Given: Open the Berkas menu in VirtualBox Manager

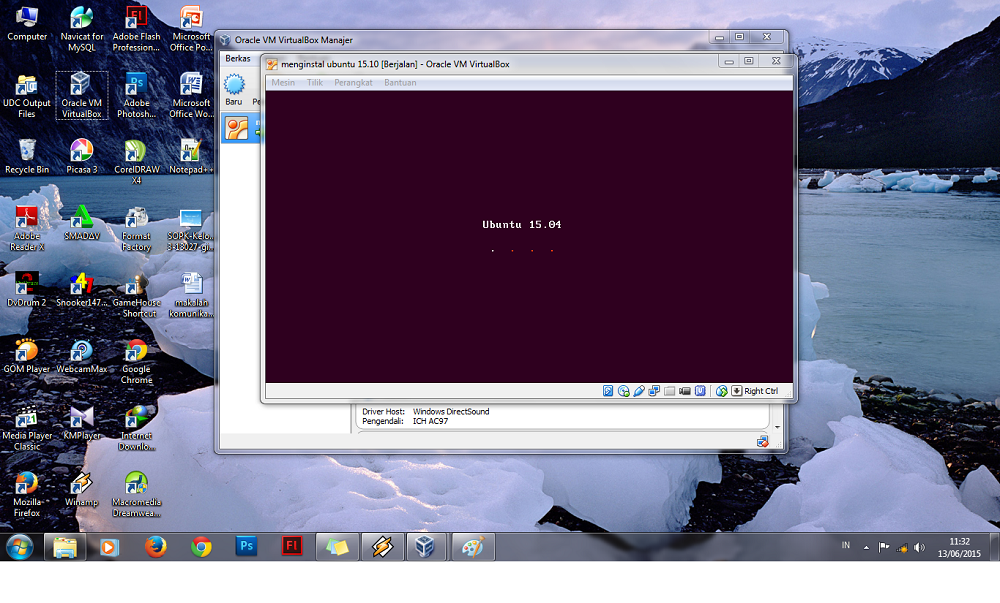Looking at the screenshot, I should [x=238, y=59].
